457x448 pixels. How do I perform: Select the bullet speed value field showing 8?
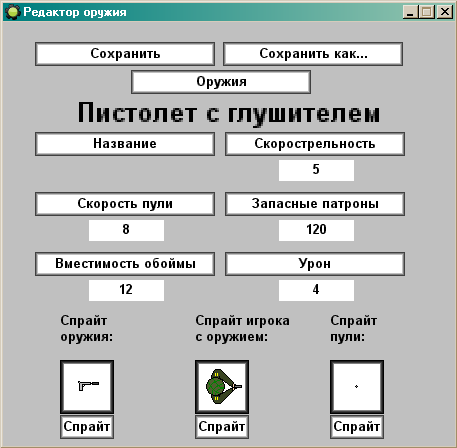point(126,230)
